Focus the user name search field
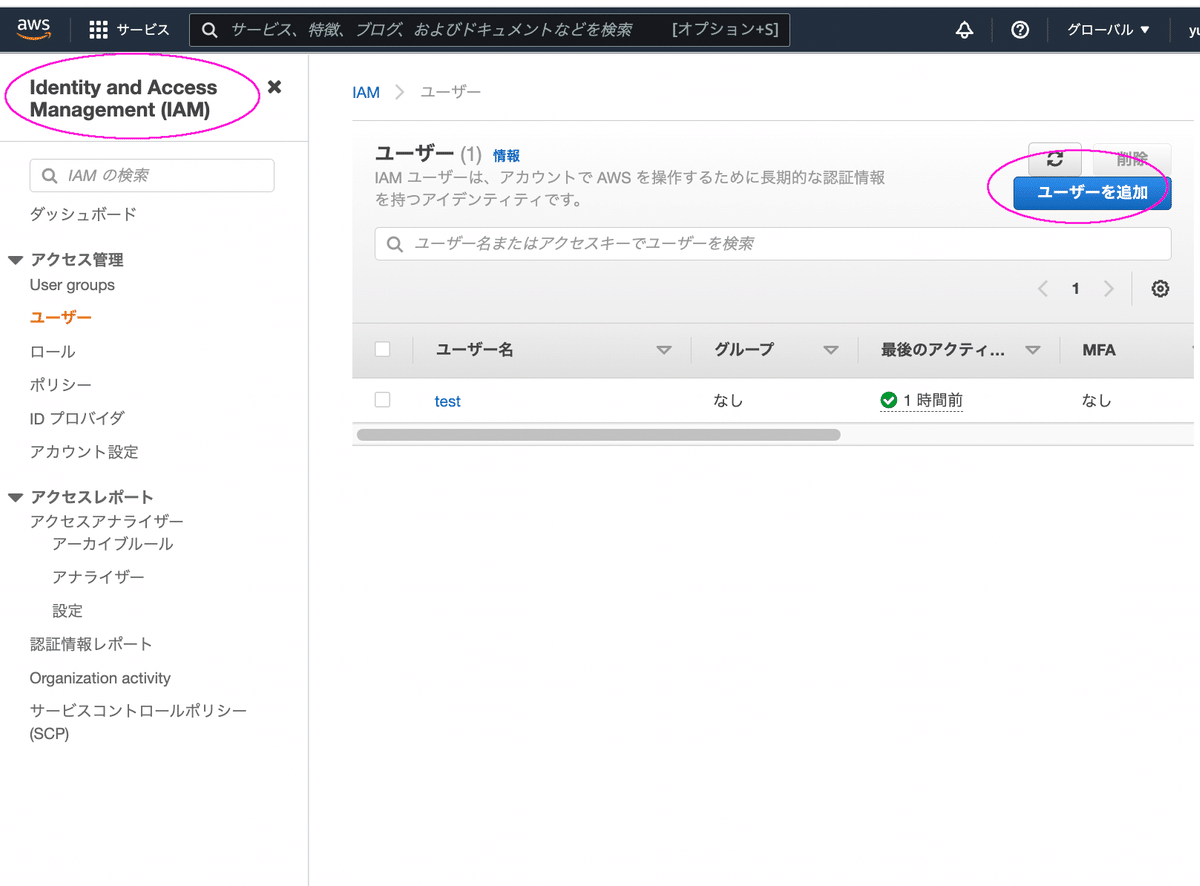The width and height of the screenshot is (1200, 886). 773,243
